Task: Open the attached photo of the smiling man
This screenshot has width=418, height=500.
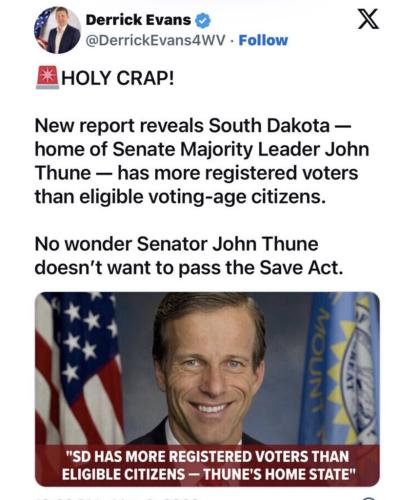Action: click(x=207, y=389)
